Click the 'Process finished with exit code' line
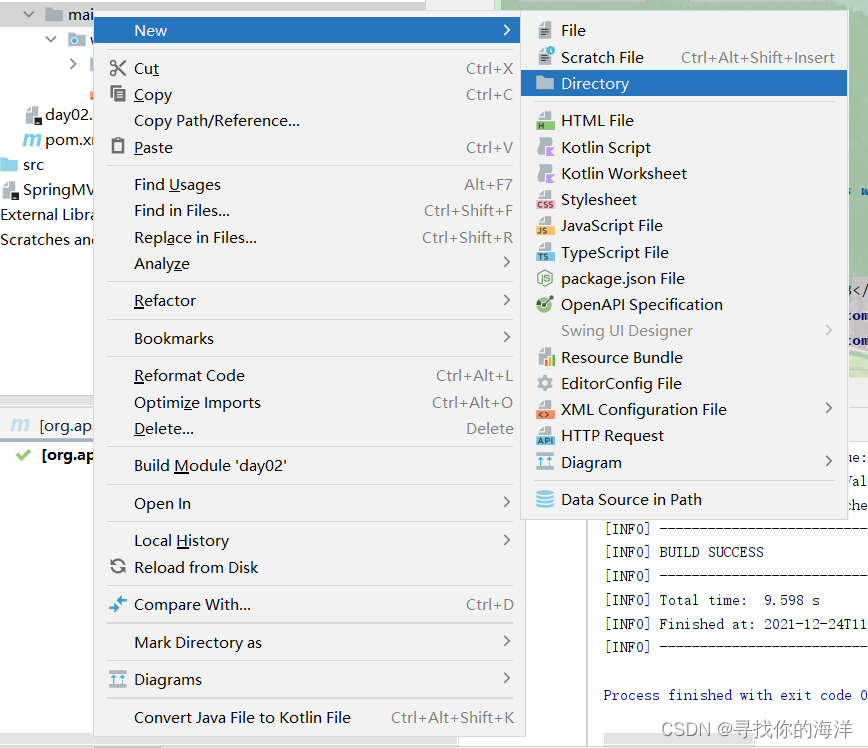 pyautogui.click(x=734, y=695)
